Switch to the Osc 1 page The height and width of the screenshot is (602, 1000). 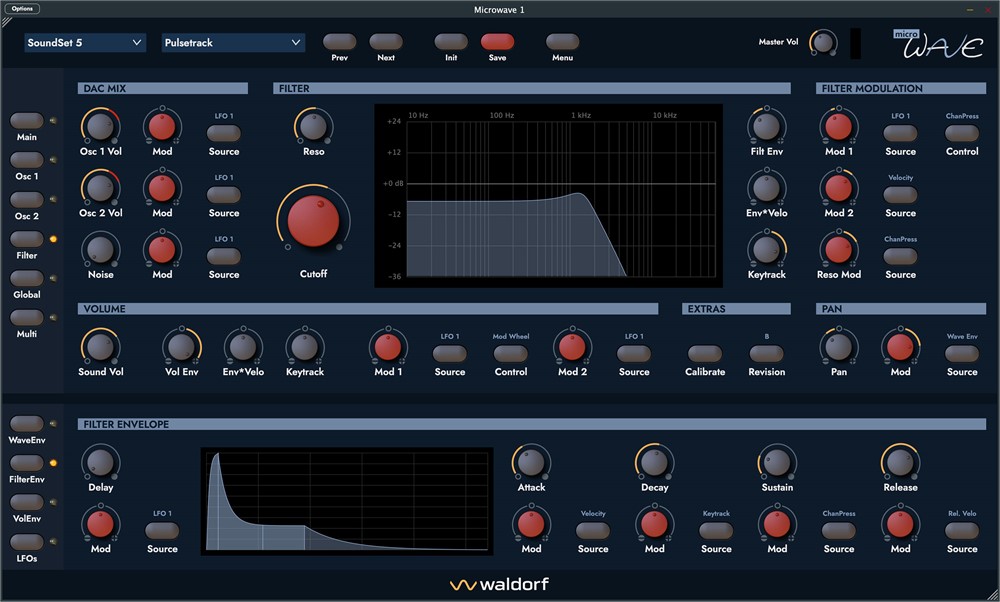[x=27, y=160]
